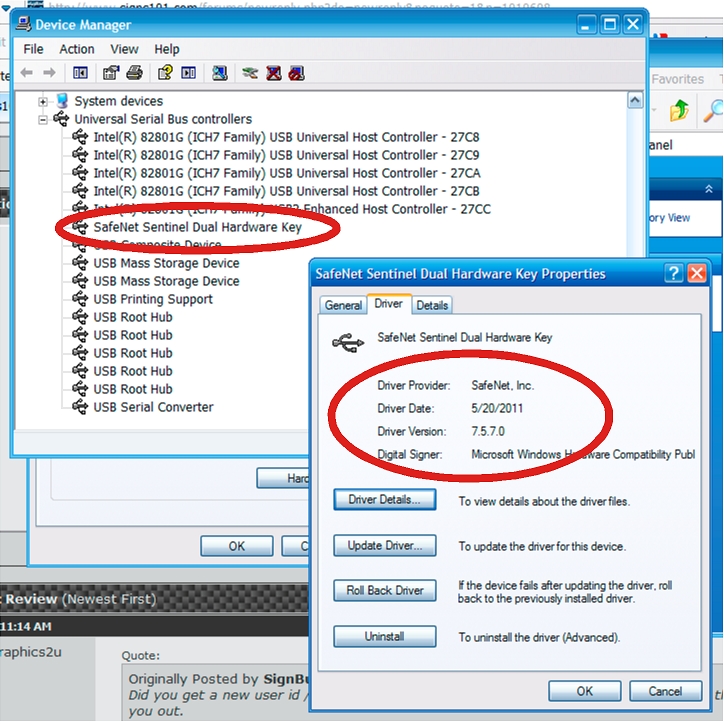
Task: Click the Driver Details... button
Action: [x=385, y=500]
